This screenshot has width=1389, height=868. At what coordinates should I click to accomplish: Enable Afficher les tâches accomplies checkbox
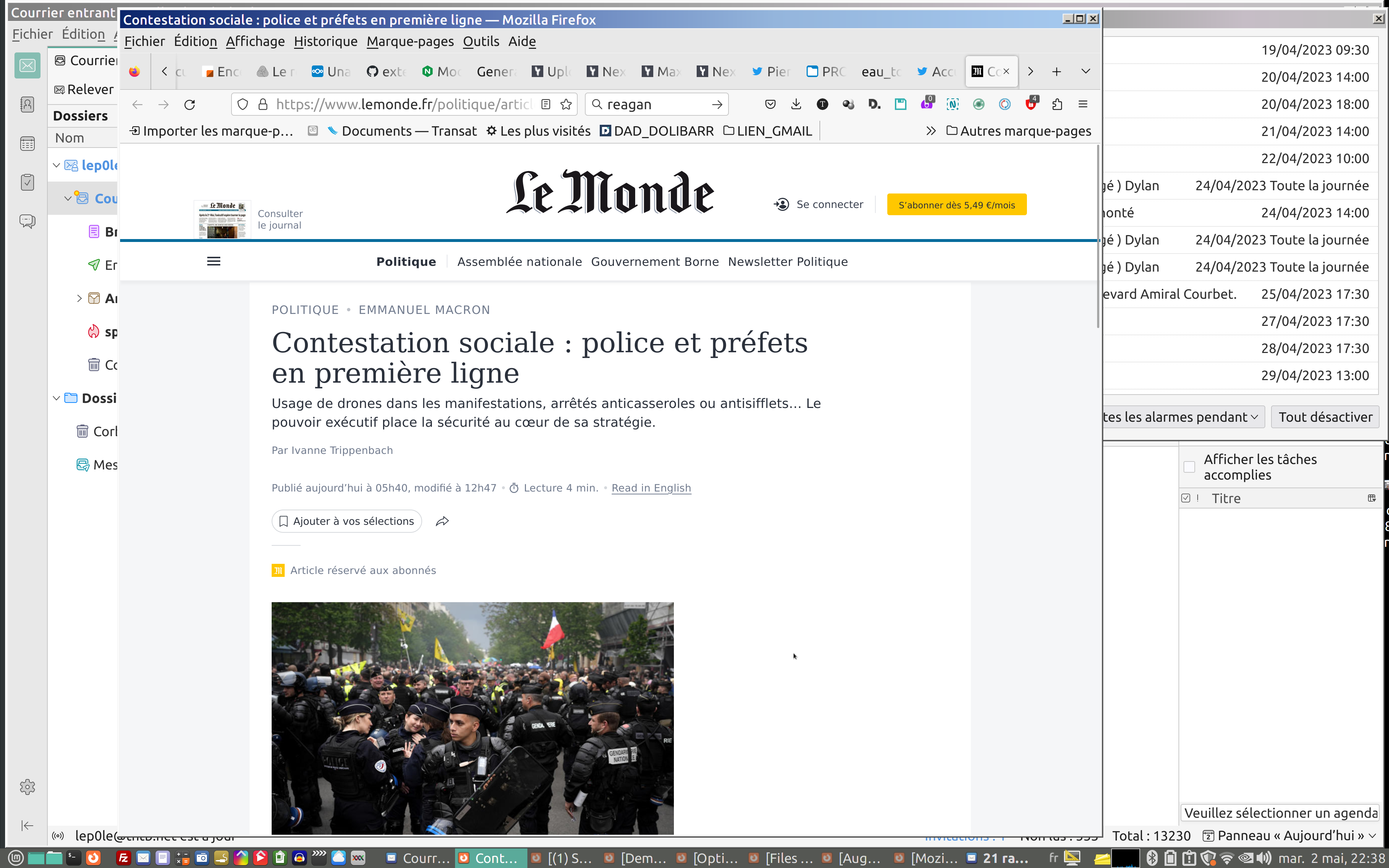1189,467
